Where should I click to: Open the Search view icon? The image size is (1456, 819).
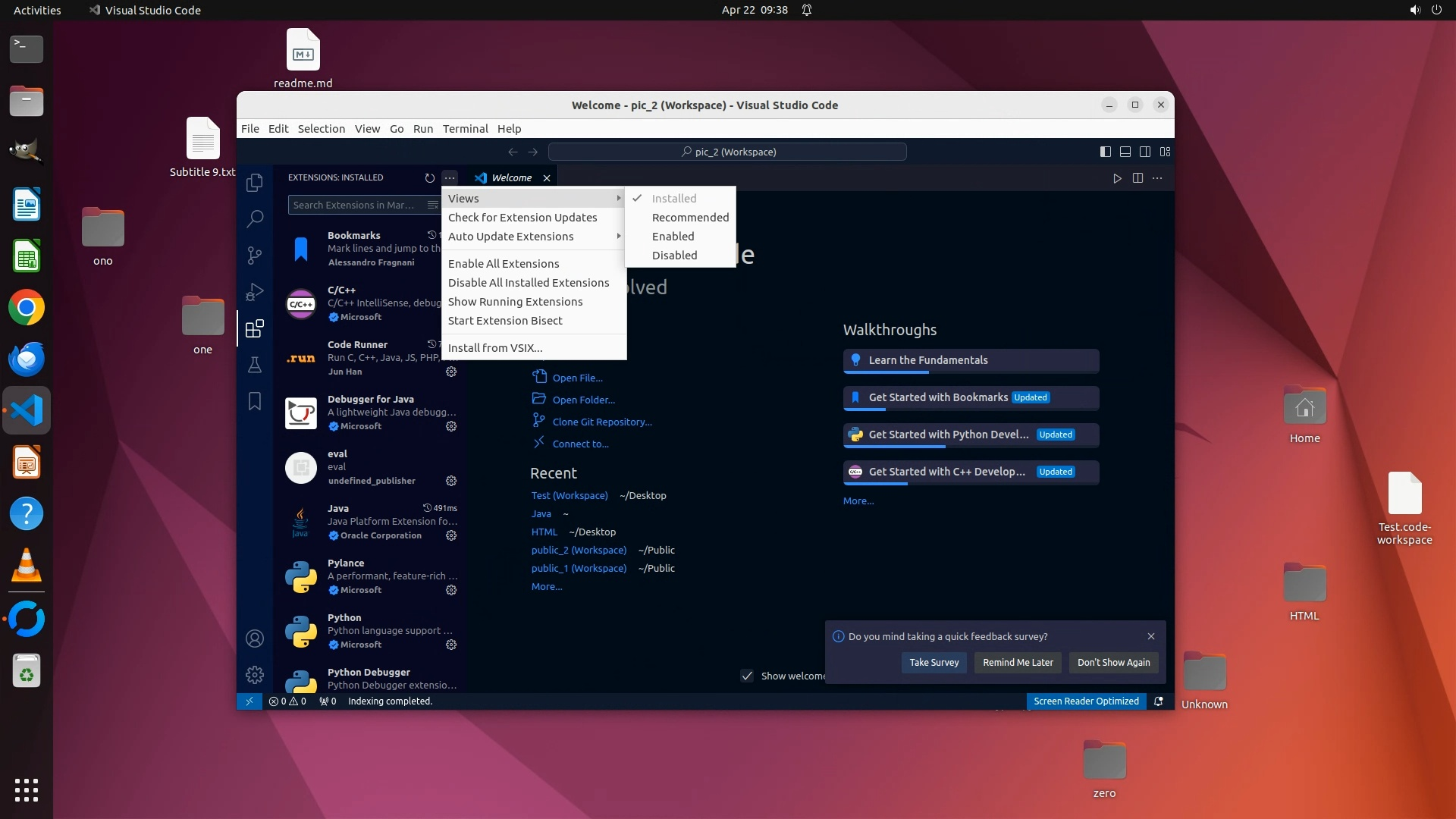(255, 219)
